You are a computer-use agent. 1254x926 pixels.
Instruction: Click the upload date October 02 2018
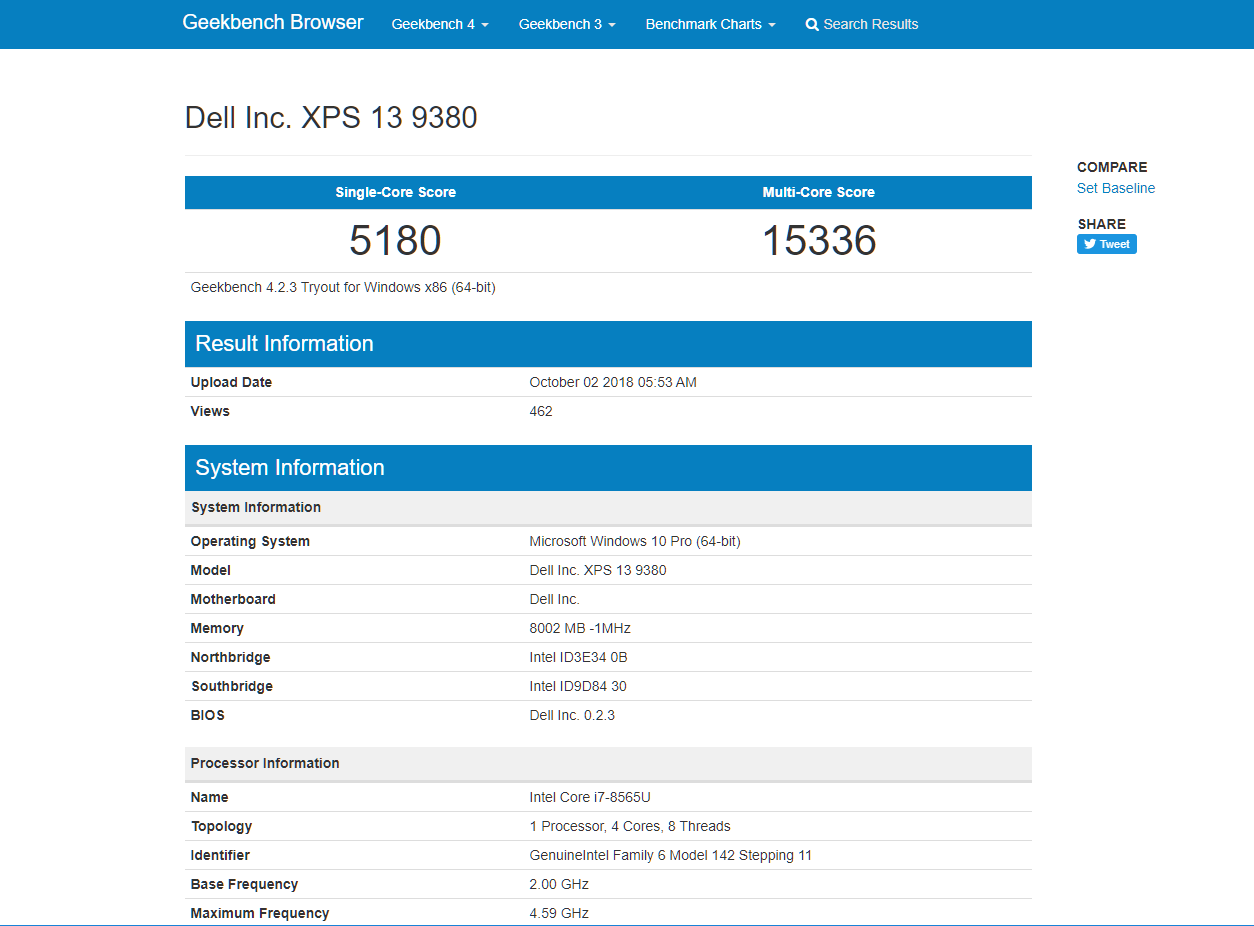pyautogui.click(x=612, y=382)
